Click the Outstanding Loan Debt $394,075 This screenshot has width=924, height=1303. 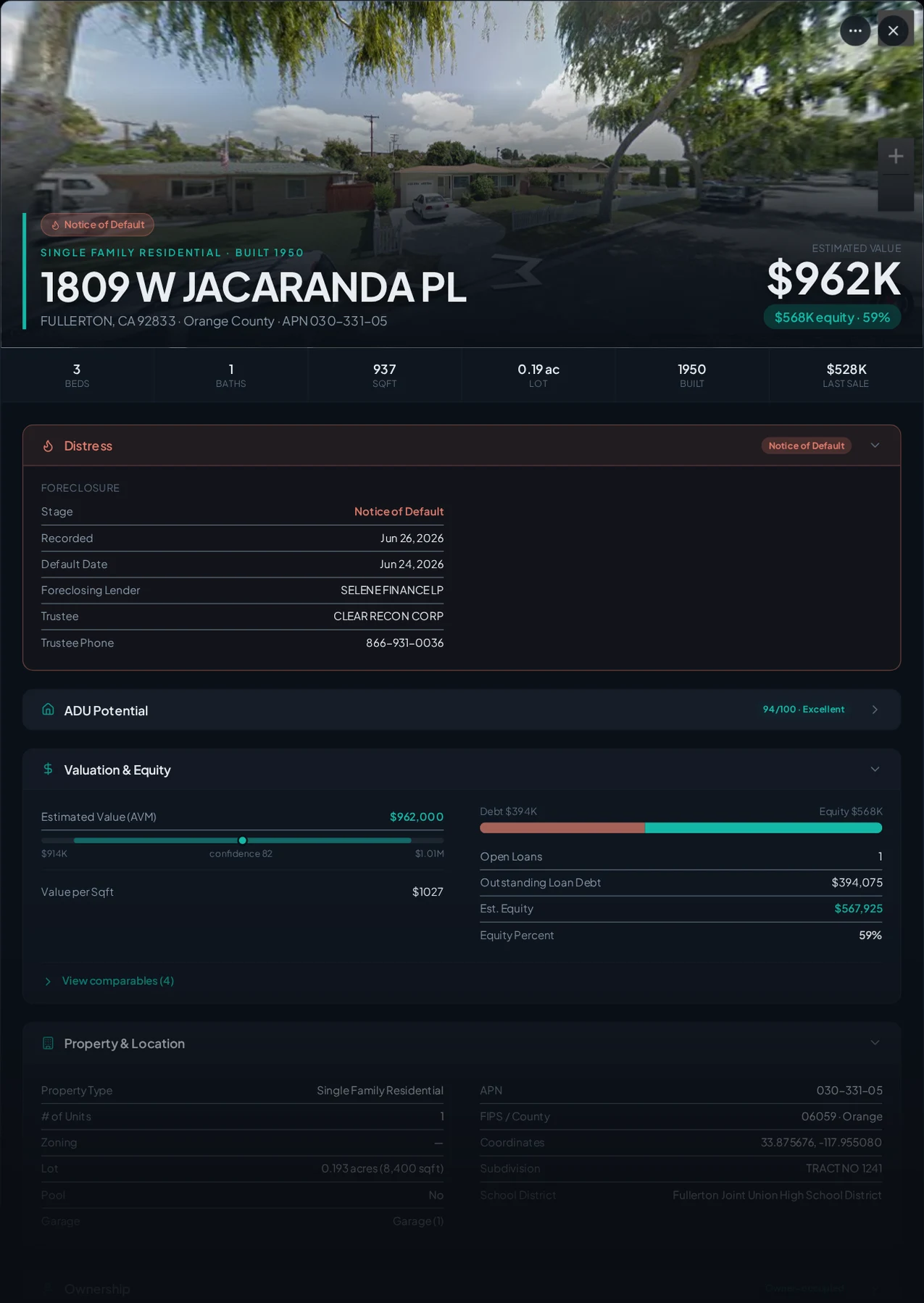point(857,883)
